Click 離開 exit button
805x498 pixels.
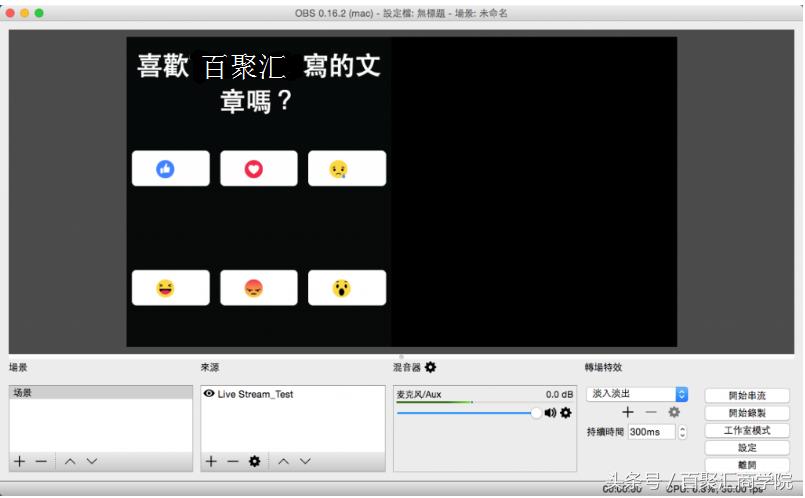(x=747, y=465)
